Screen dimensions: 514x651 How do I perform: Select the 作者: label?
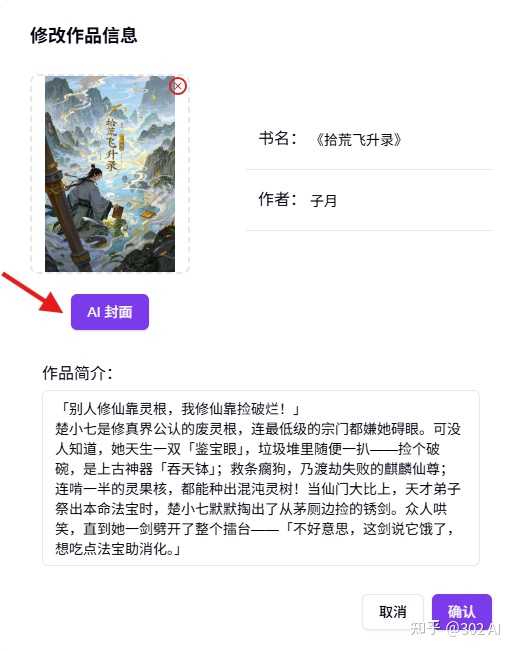278,199
